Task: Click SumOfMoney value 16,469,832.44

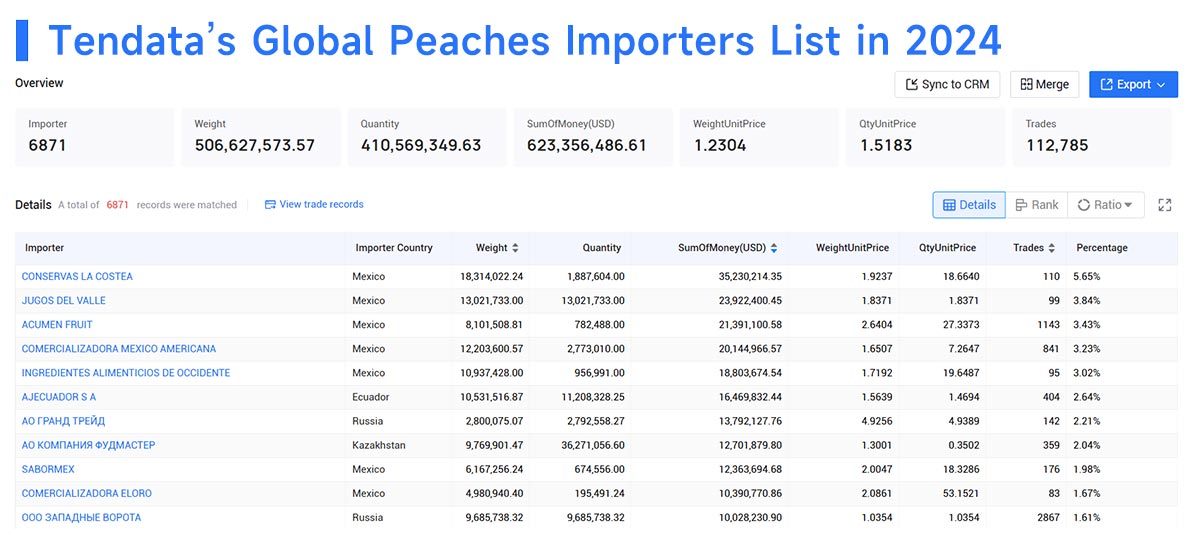Action: pyautogui.click(x=750, y=397)
